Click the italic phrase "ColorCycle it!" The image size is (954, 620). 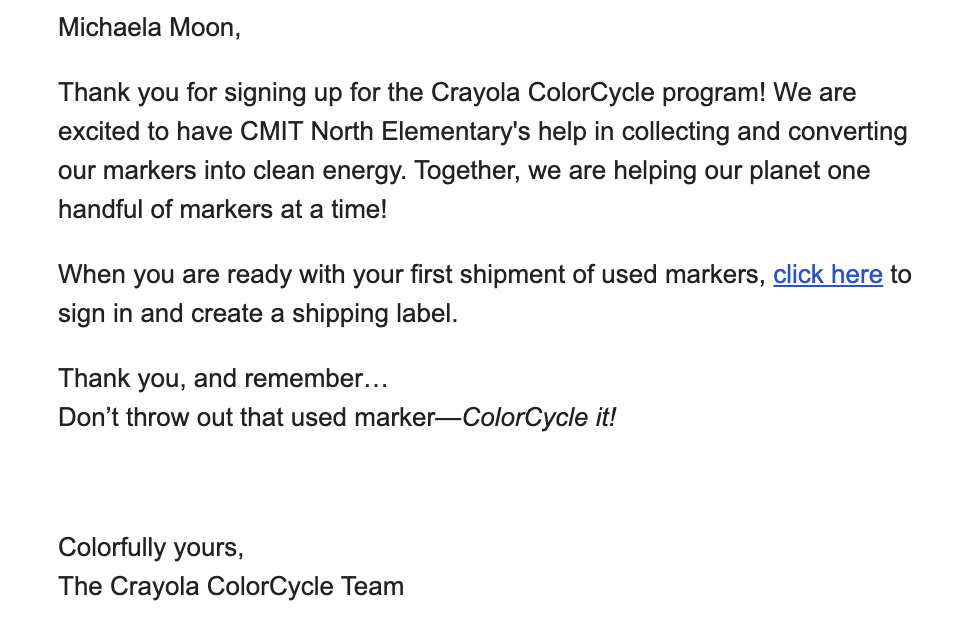pos(539,418)
